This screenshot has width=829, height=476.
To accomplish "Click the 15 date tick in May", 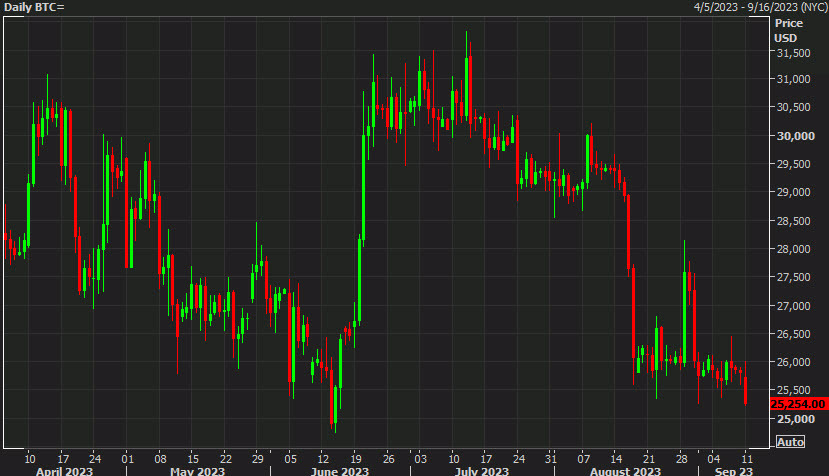I will pos(193,459).
